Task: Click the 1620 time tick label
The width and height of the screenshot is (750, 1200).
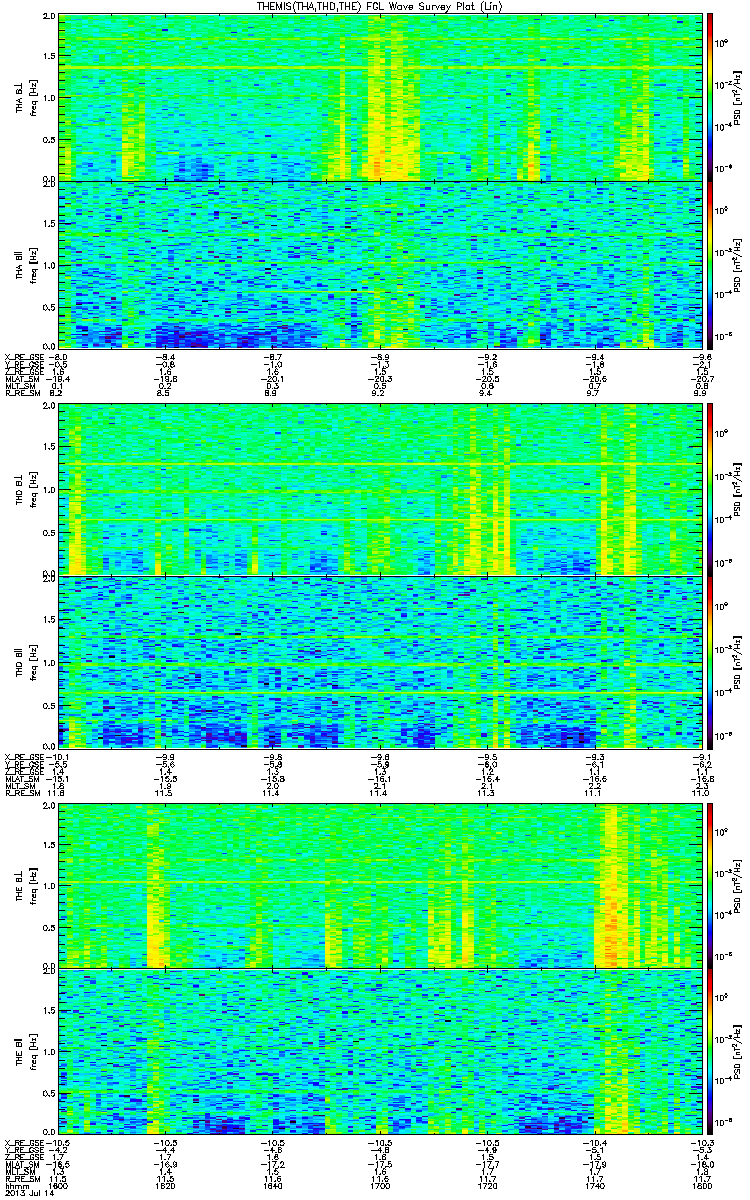Action: tap(165, 1186)
